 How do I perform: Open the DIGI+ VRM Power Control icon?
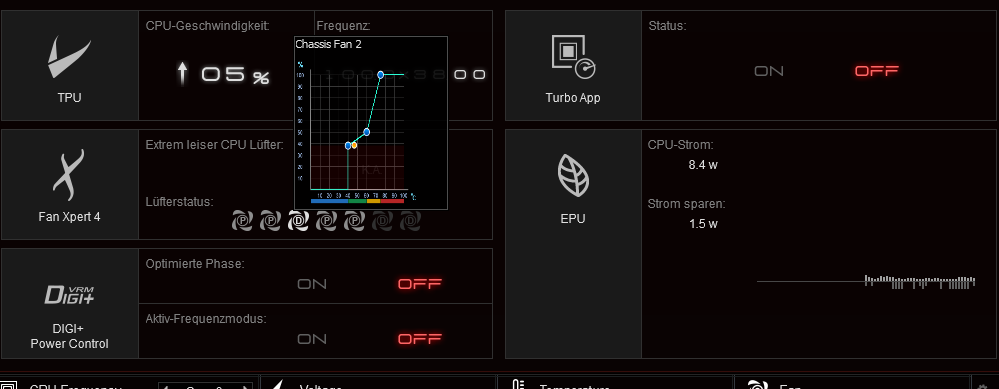click(69, 295)
